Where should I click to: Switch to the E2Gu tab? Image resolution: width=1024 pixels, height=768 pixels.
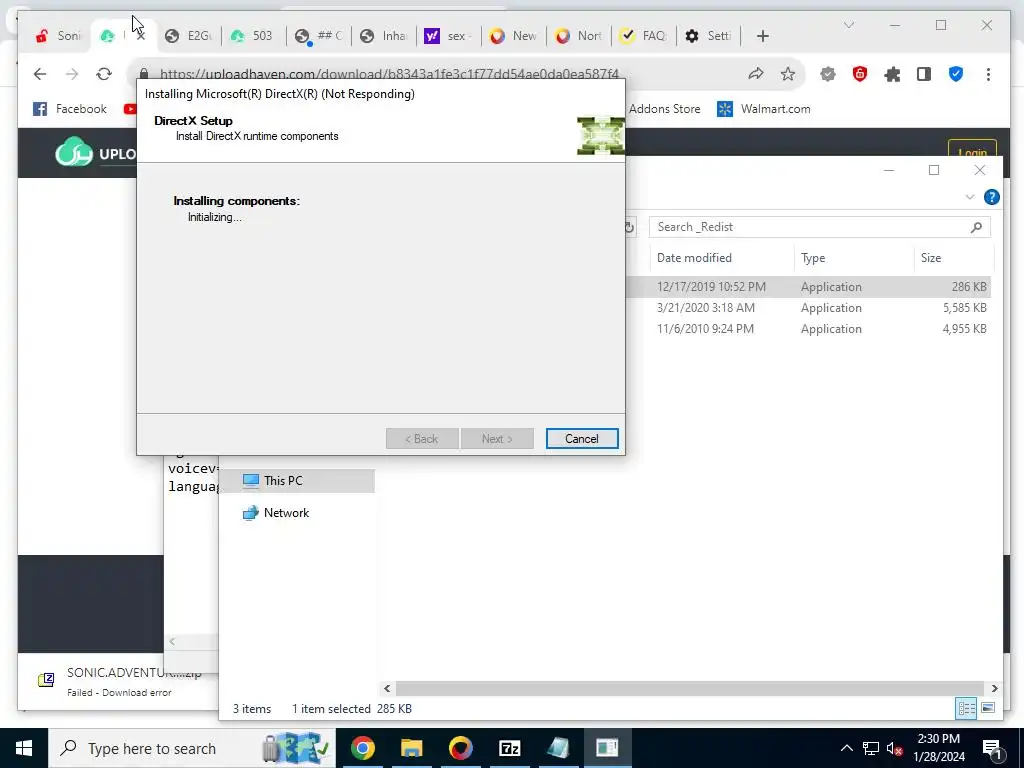click(188, 36)
